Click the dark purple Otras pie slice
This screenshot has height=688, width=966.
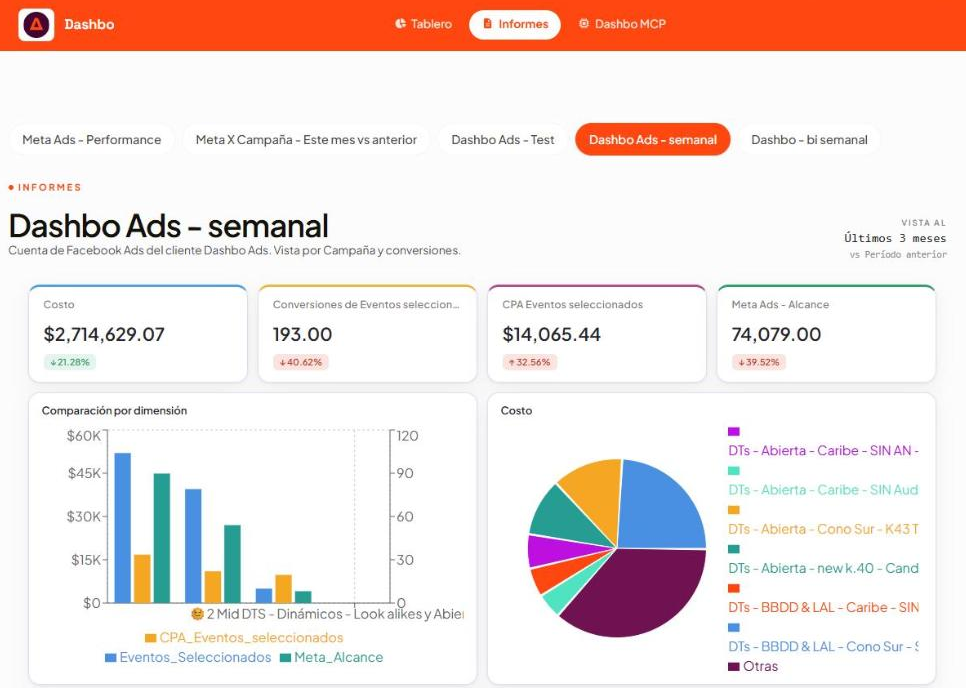point(641,591)
